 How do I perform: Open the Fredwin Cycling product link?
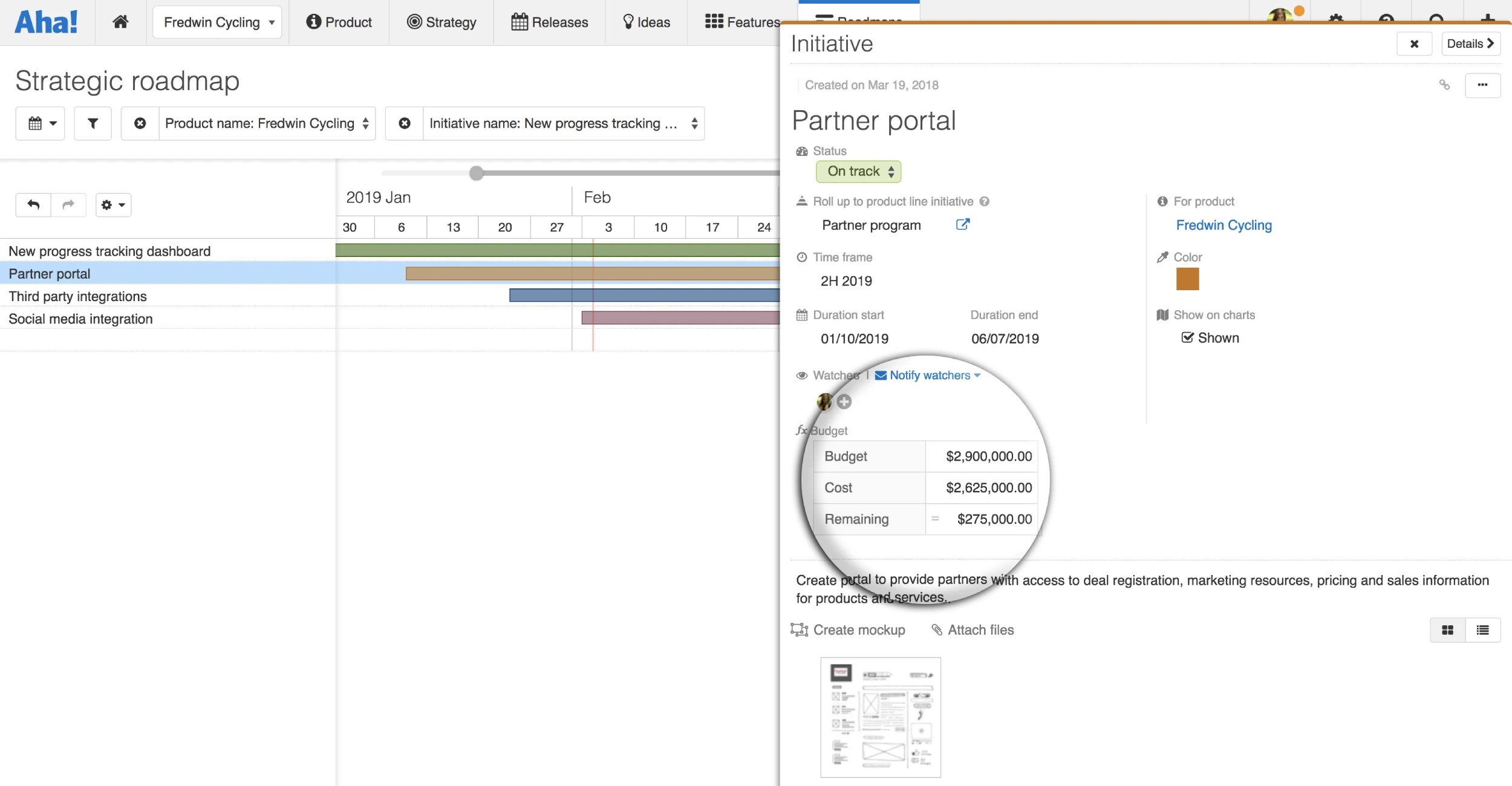coord(1224,225)
